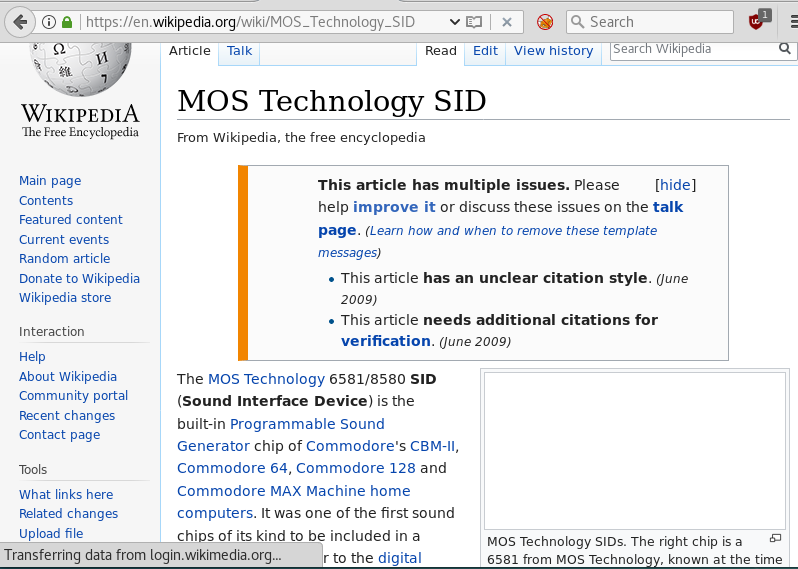Open the browser hamburger menu
798x569 pixels.
coord(793,22)
